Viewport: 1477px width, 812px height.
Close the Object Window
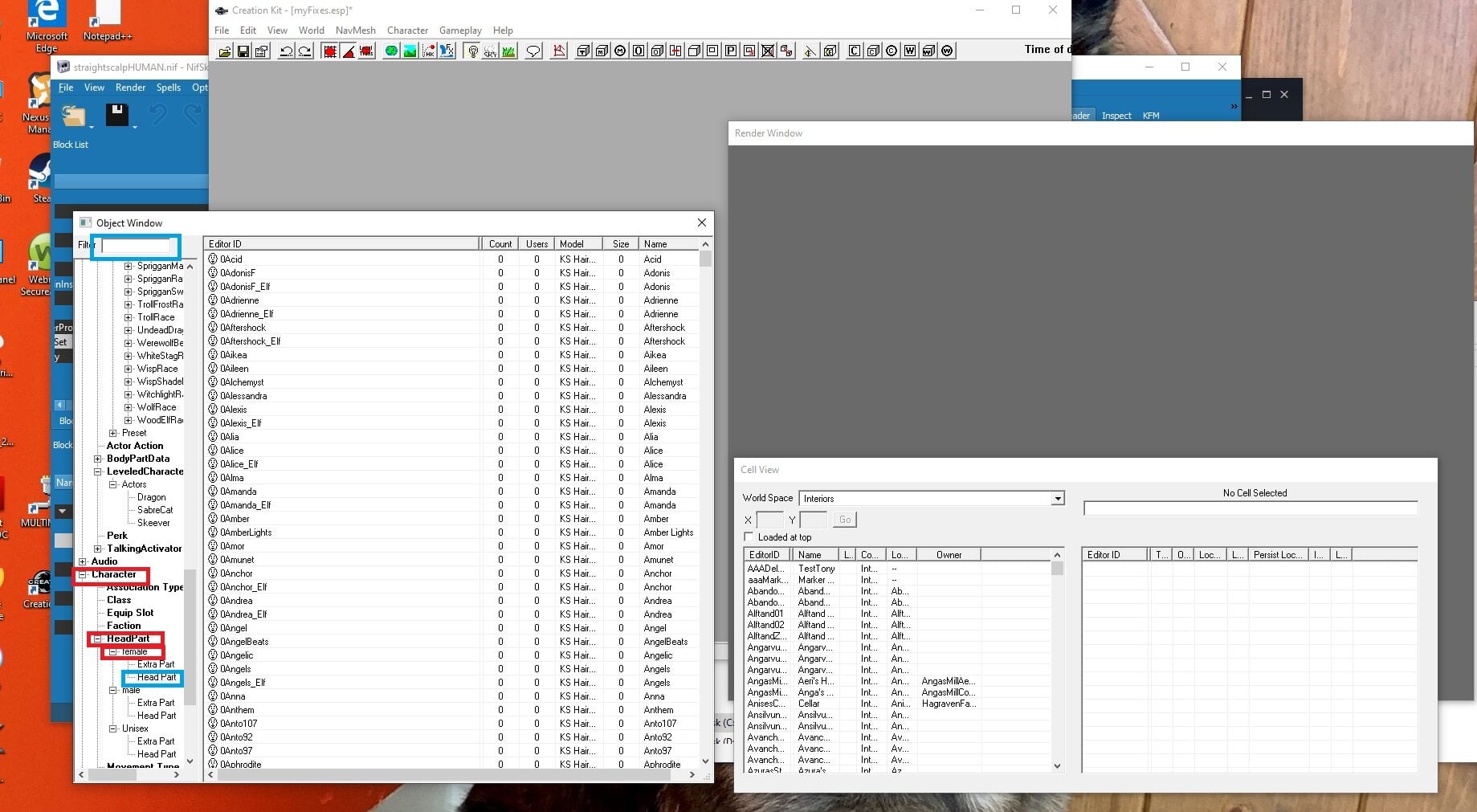702,222
